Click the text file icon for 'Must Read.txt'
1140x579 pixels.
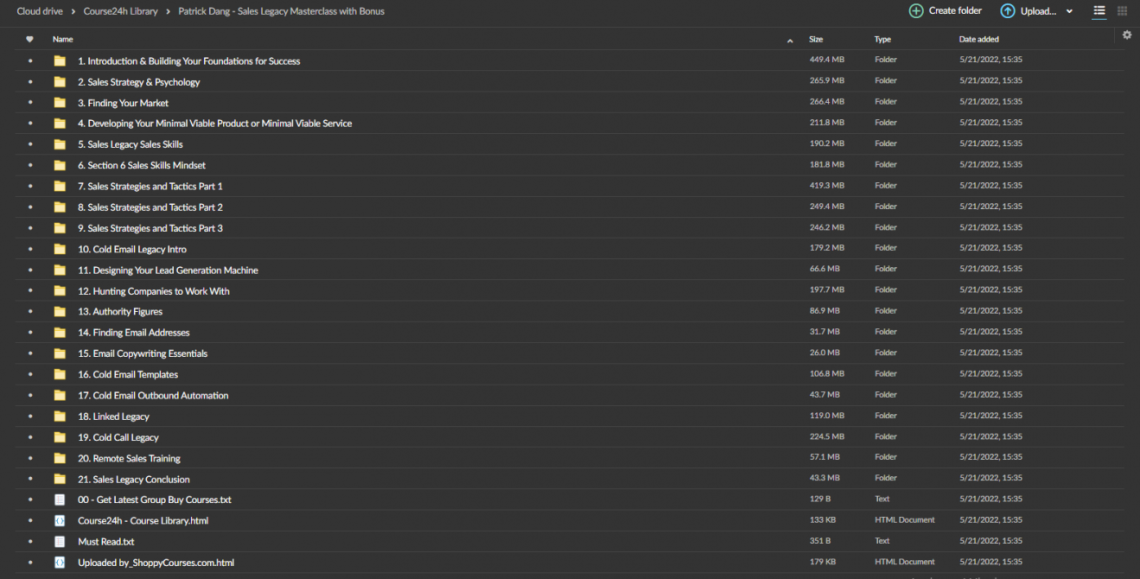tap(59, 541)
